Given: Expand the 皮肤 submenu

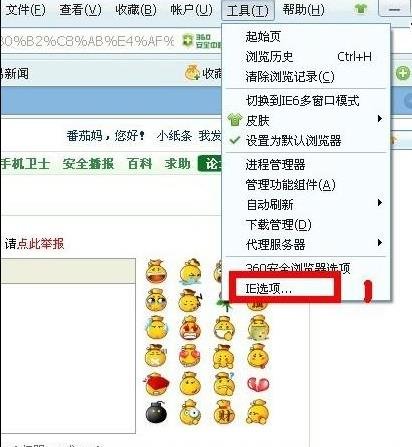Looking at the screenshot, I should pyautogui.click(x=306, y=120).
